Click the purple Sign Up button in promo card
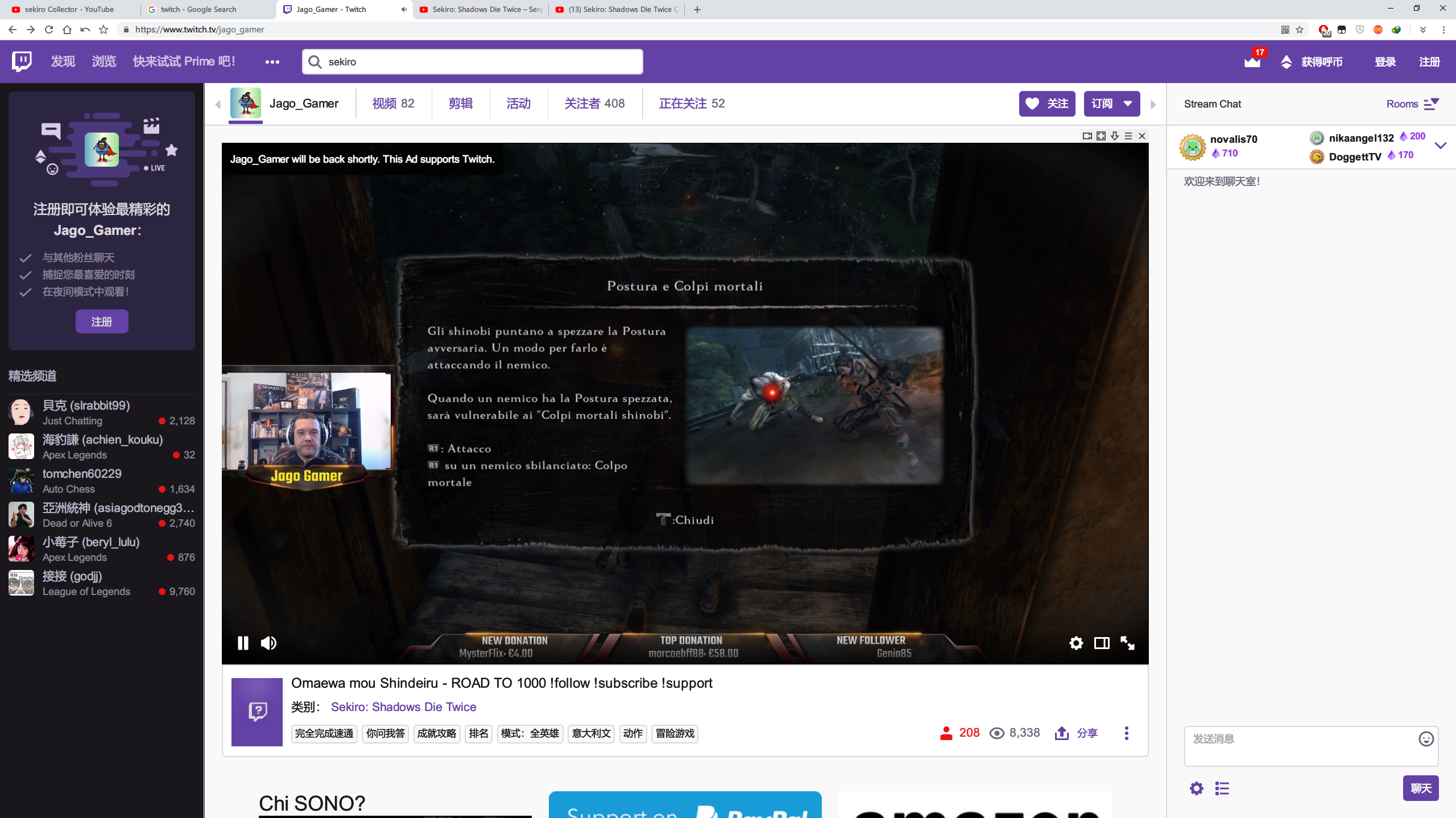This screenshot has width=1456, height=818. (x=102, y=321)
